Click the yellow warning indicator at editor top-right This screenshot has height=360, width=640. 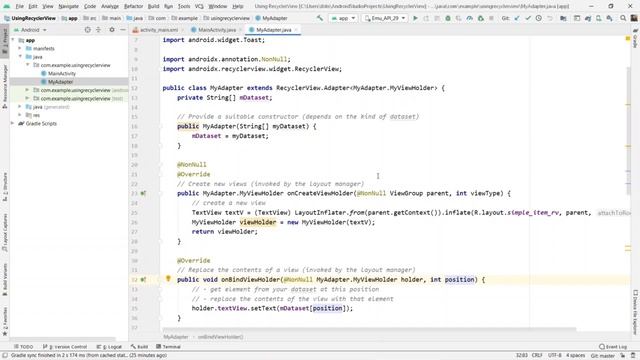(x=628, y=39)
